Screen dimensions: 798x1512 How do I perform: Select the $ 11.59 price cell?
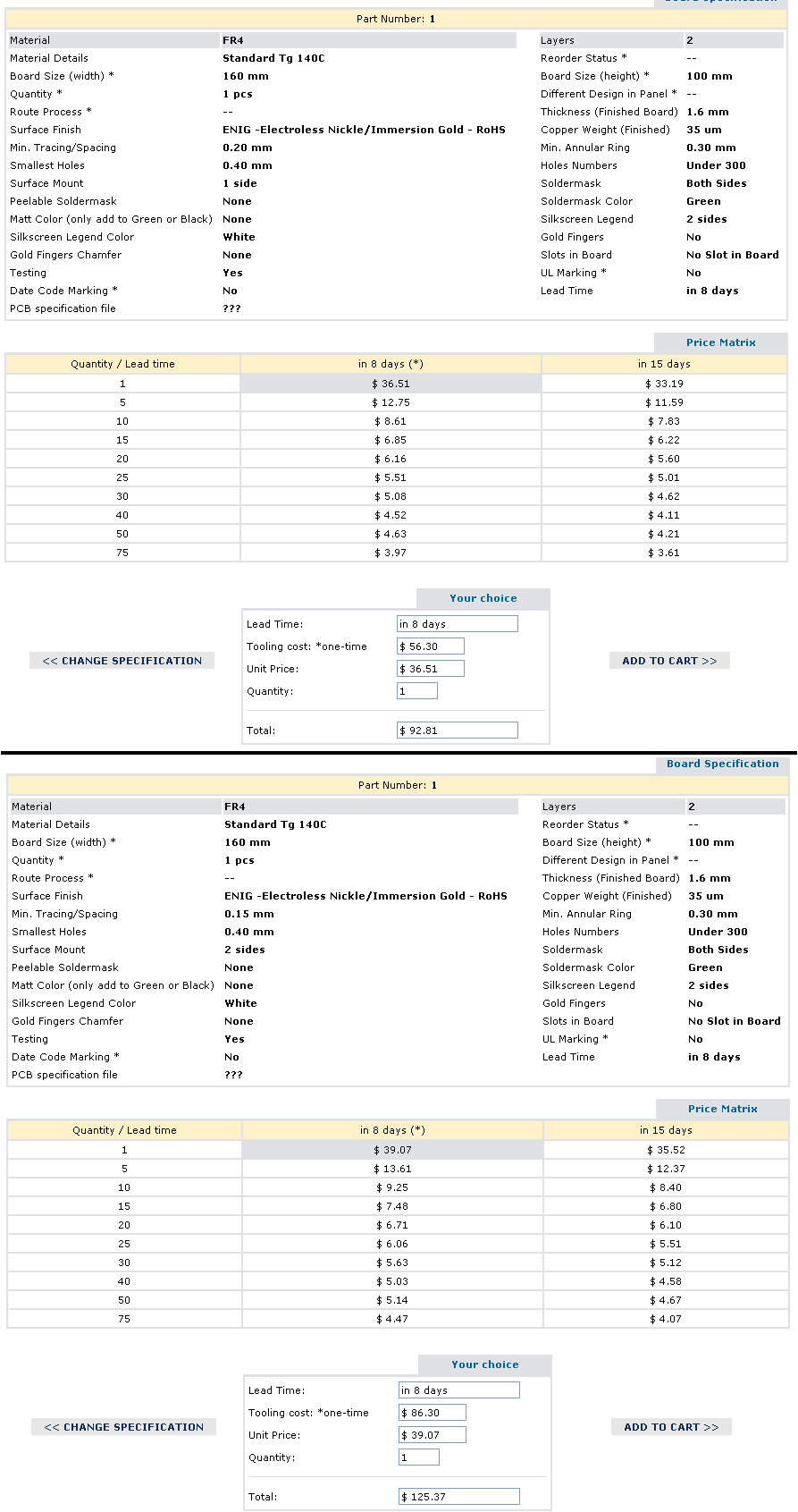[664, 402]
